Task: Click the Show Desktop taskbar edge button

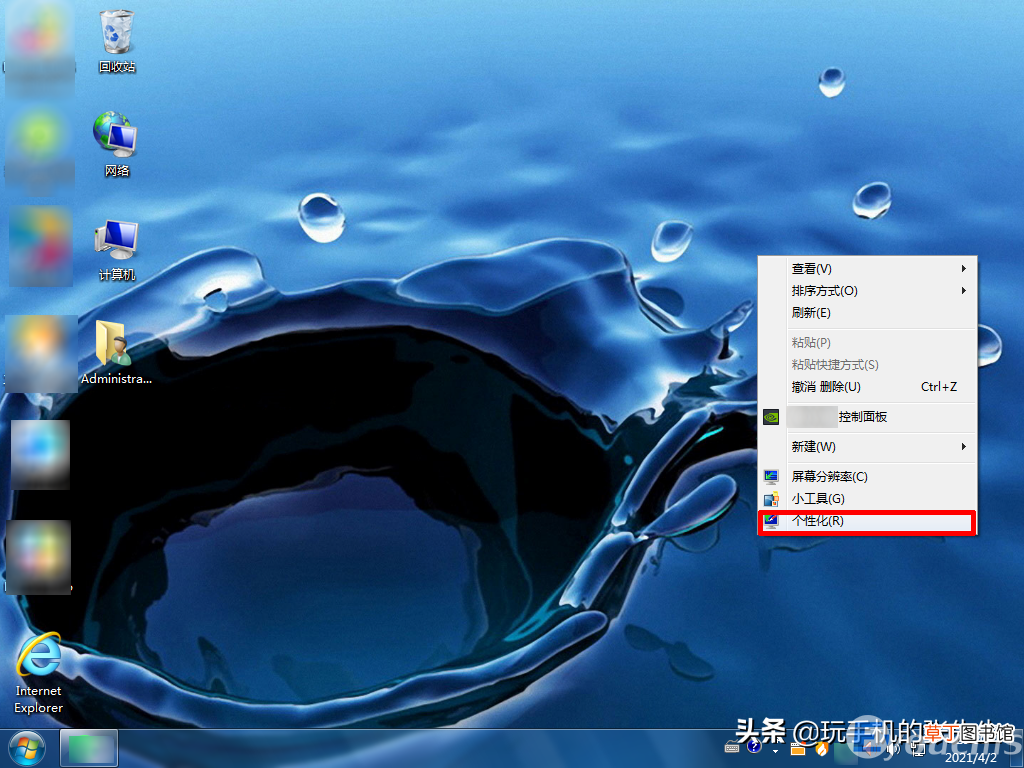Action: tap(1017, 748)
